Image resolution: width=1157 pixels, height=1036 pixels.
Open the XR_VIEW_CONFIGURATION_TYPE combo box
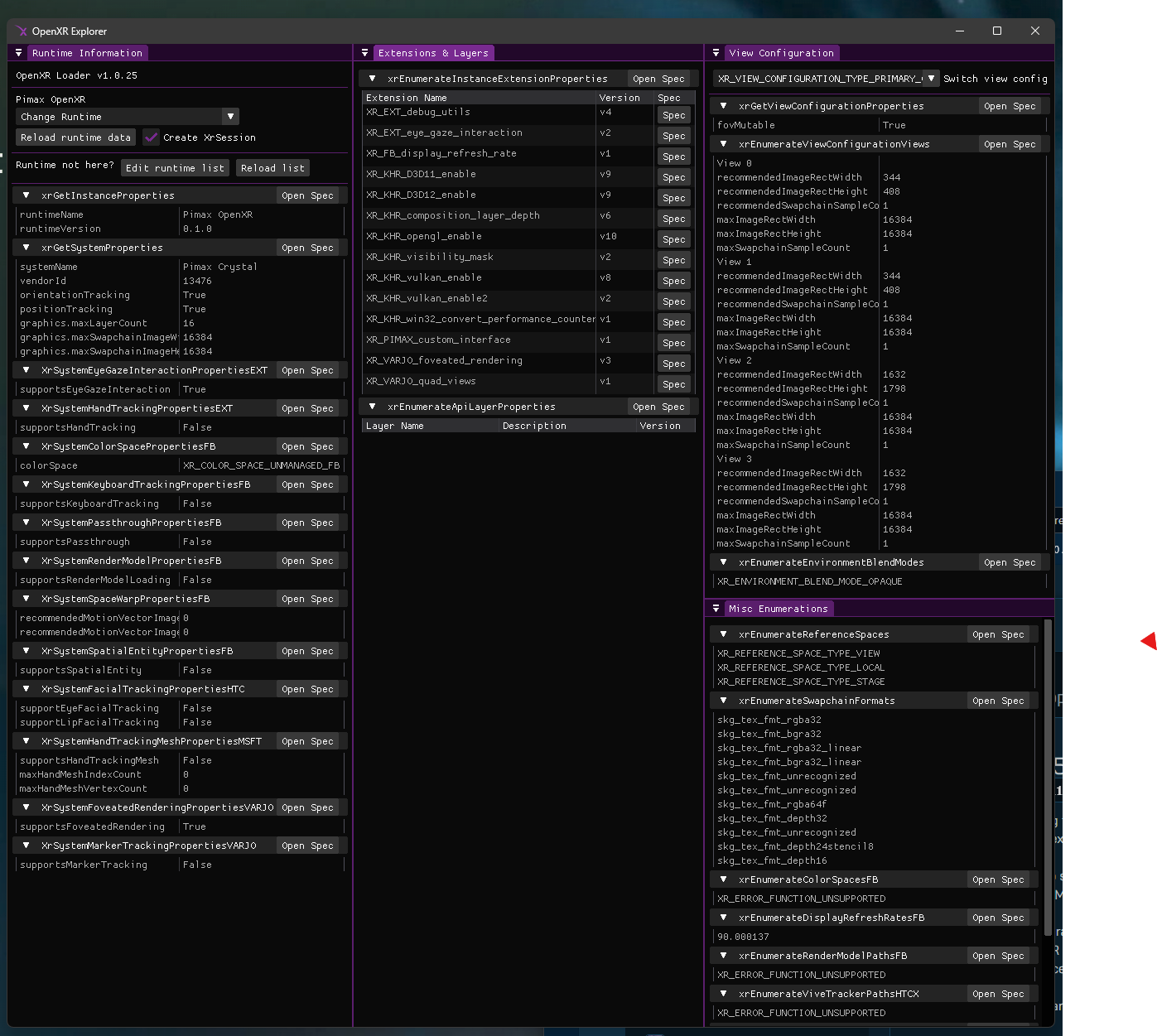[931, 79]
